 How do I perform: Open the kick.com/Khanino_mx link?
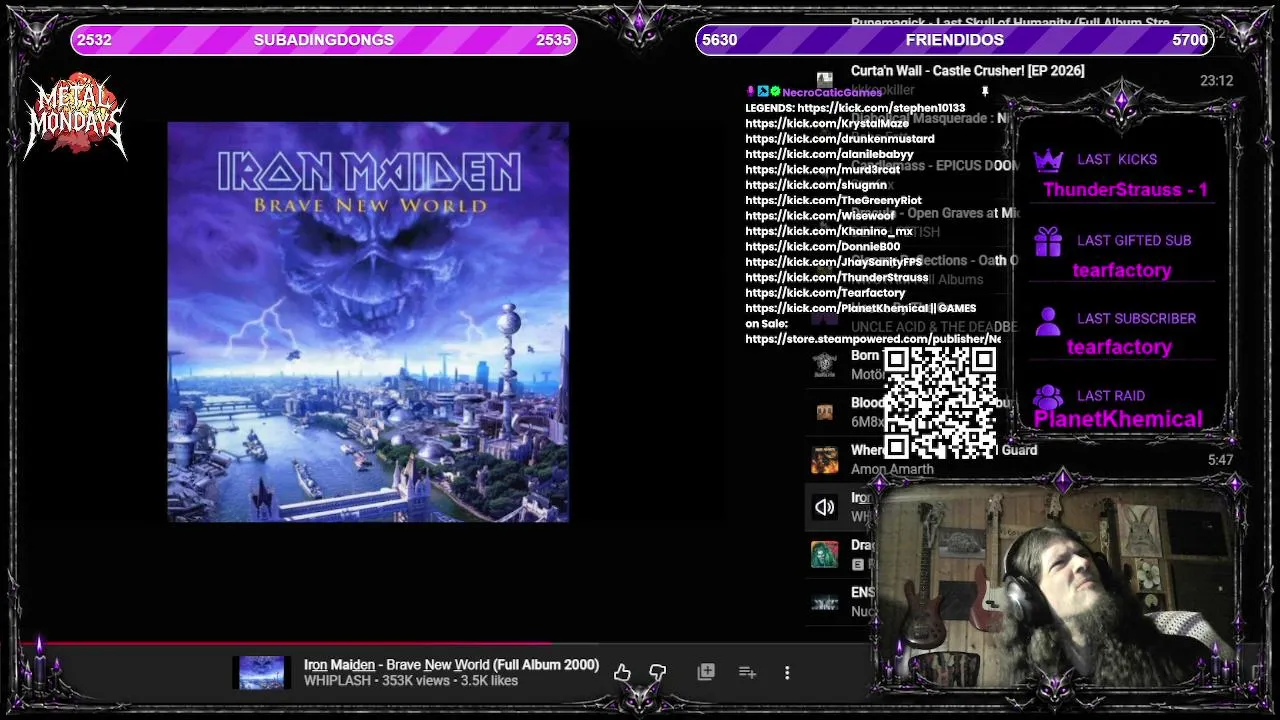pyautogui.click(x=829, y=232)
